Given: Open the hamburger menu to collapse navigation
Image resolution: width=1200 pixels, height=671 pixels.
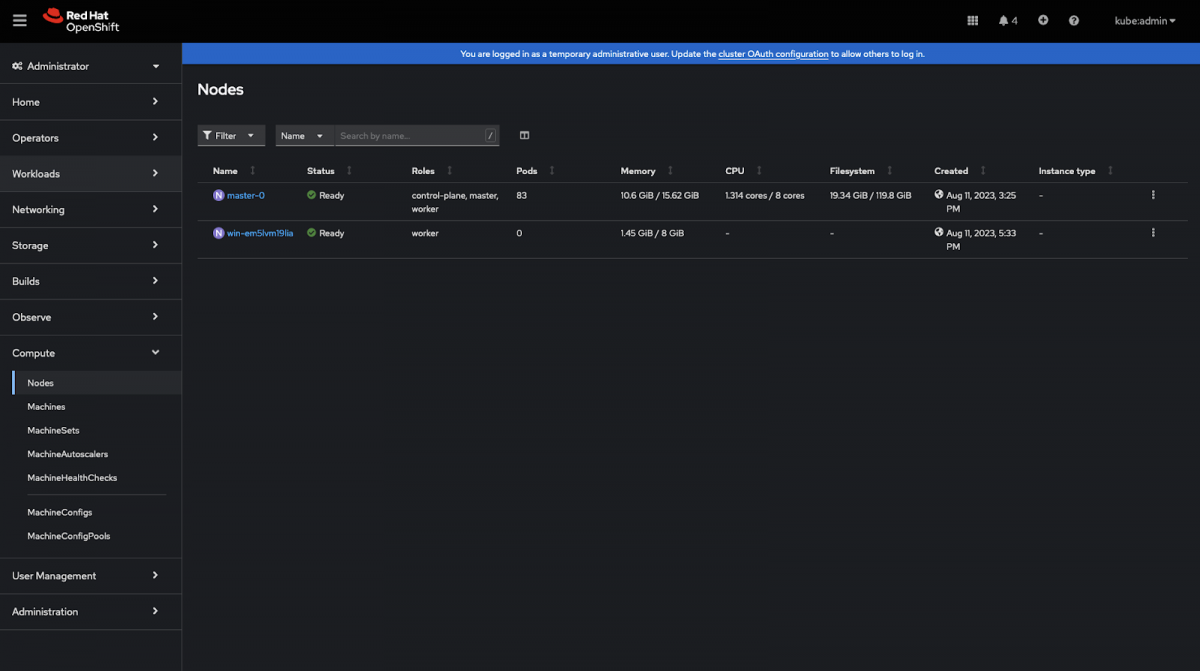Looking at the screenshot, I should (x=20, y=20).
